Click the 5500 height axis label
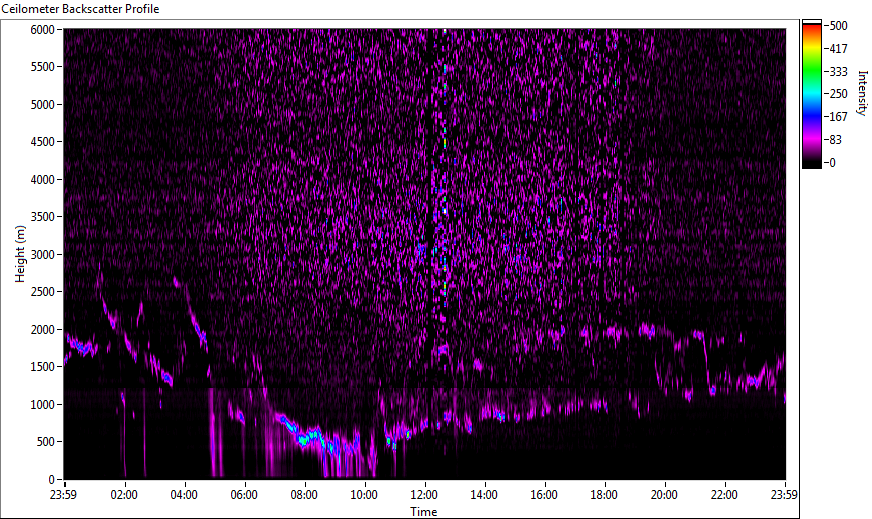The height and width of the screenshot is (519, 872). 43,67
